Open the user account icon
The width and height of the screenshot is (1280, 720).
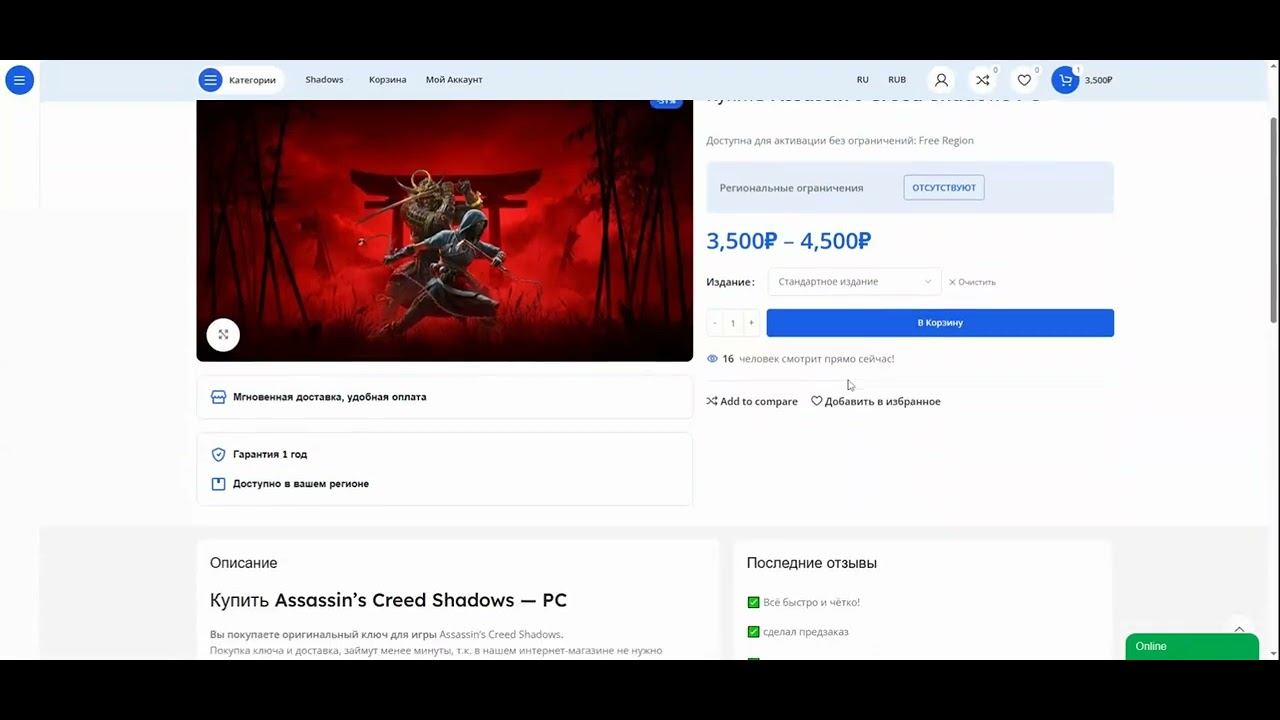pyautogui.click(x=940, y=80)
